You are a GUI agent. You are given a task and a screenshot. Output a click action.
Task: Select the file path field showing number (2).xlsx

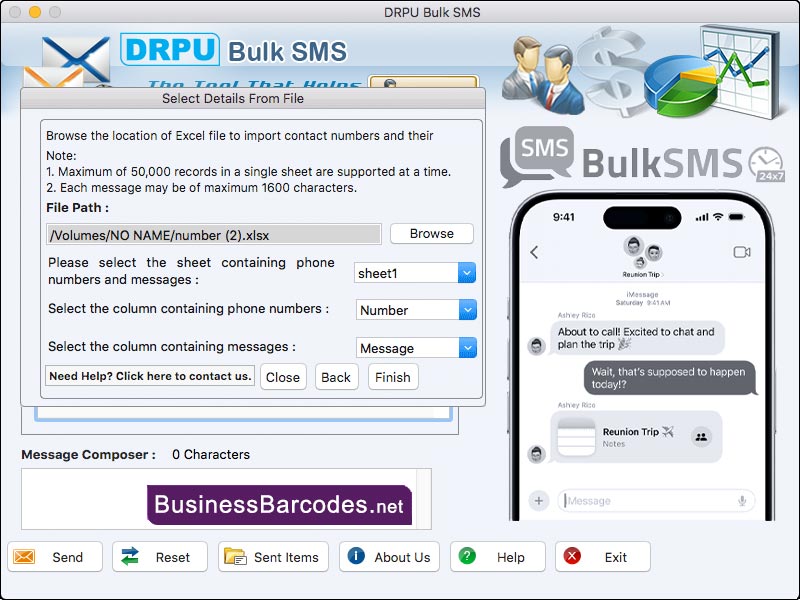pos(213,234)
